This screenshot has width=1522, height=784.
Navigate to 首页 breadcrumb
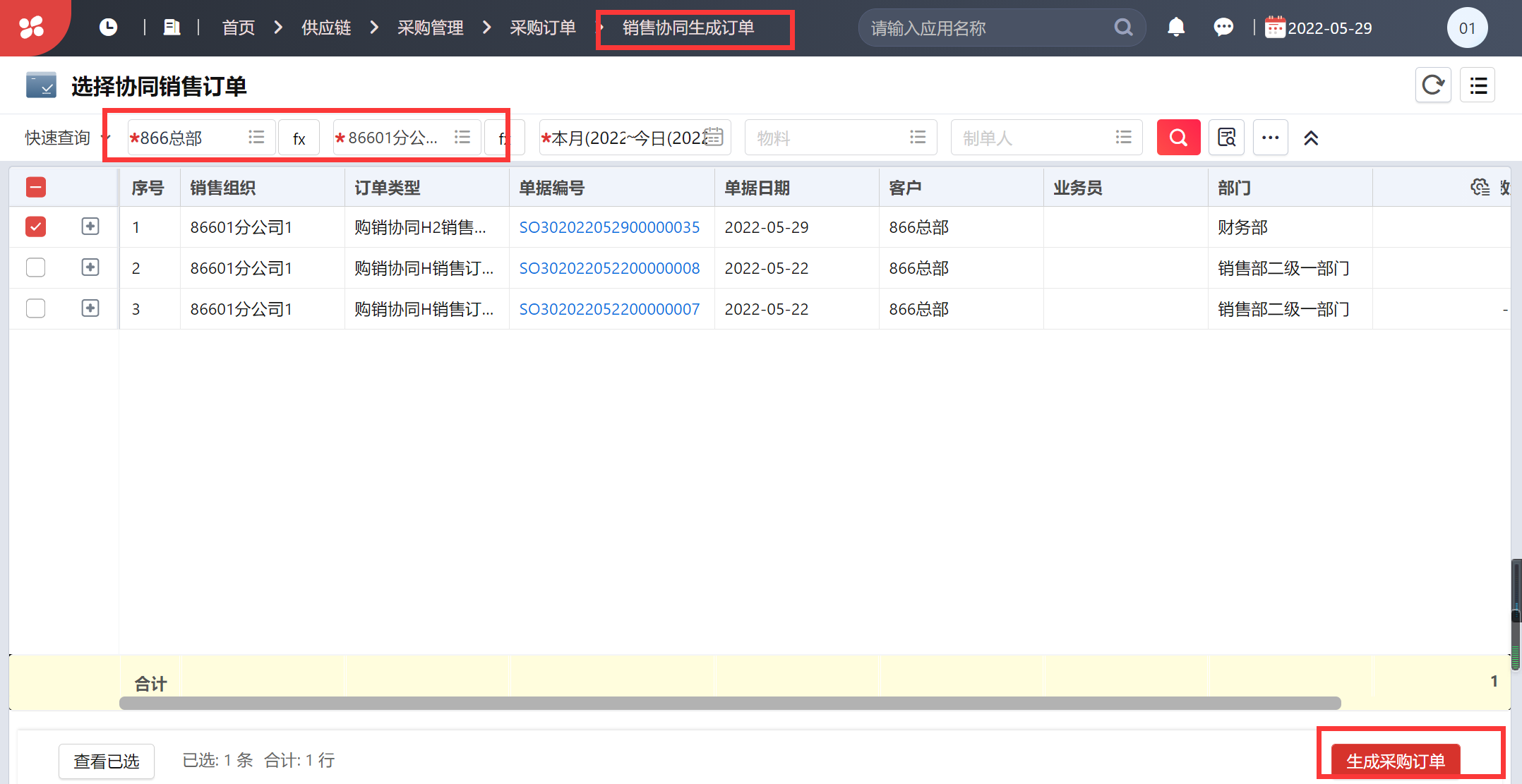click(239, 28)
